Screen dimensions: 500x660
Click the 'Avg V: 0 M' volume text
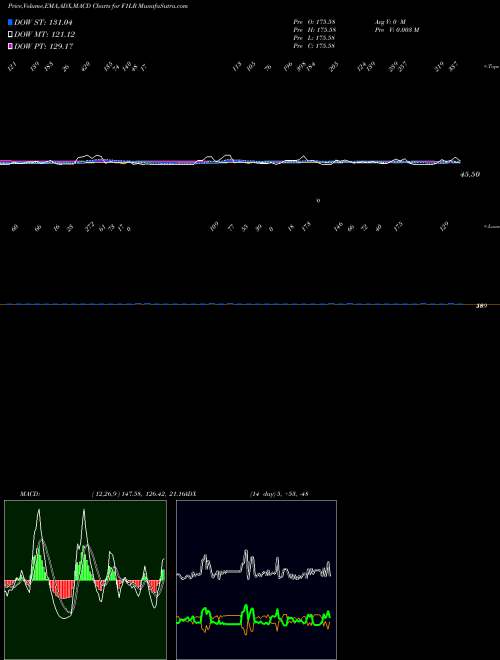click(x=390, y=22)
